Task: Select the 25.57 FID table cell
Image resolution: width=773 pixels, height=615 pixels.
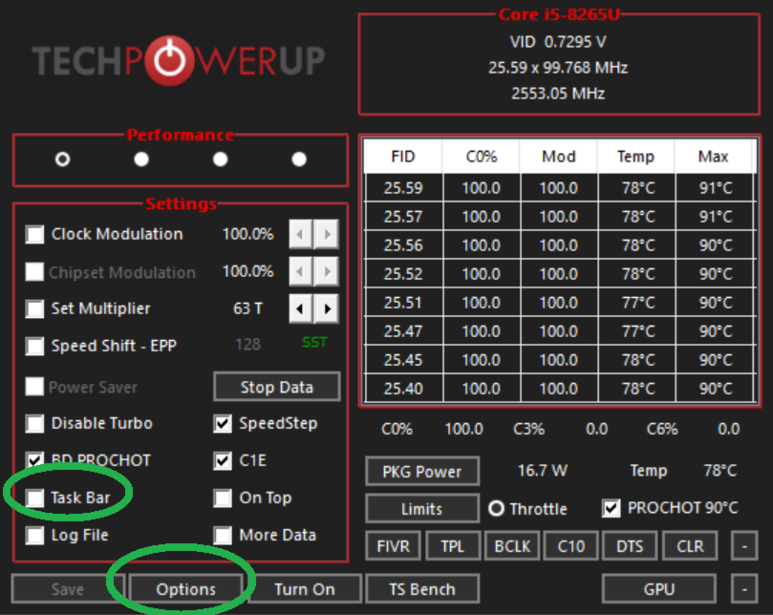Action: pos(403,216)
